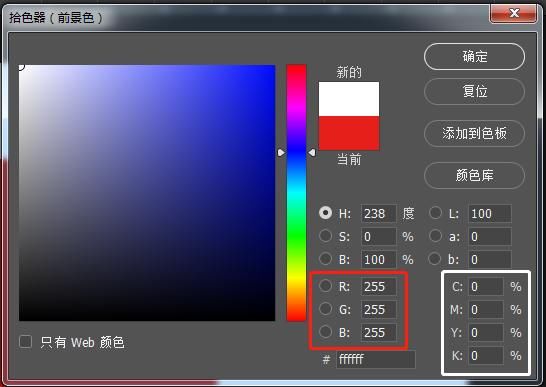Select the G green radio button
This screenshot has width=546, height=387.
[x=325, y=309]
